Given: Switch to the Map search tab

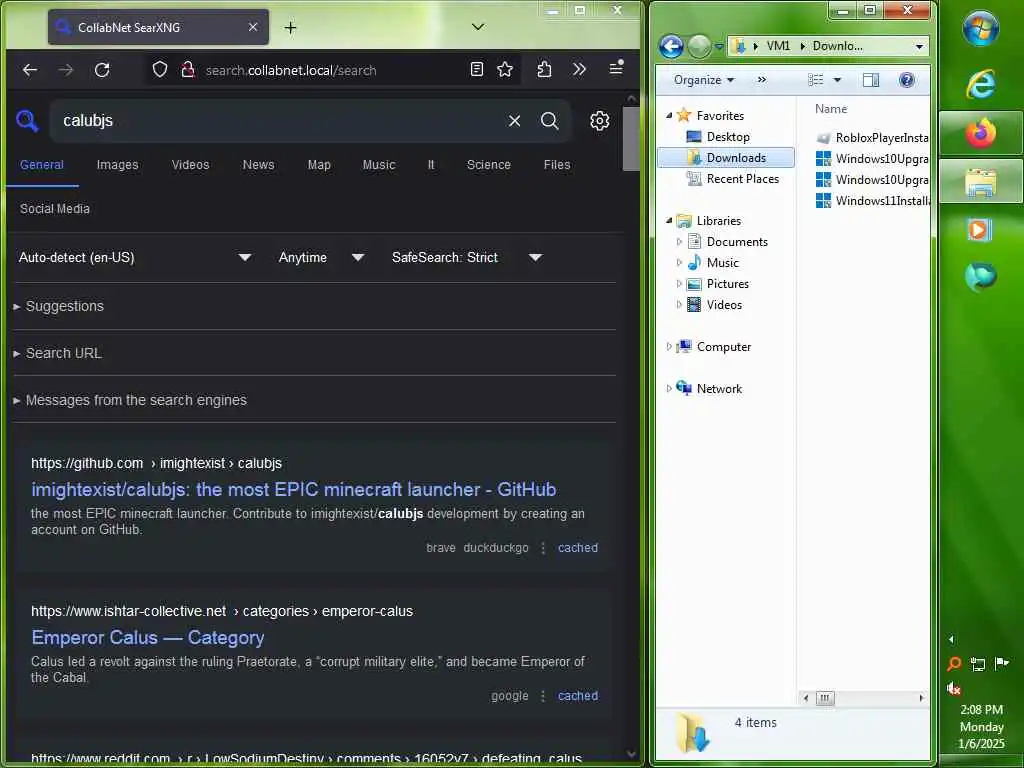Looking at the screenshot, I should point(319,165).
